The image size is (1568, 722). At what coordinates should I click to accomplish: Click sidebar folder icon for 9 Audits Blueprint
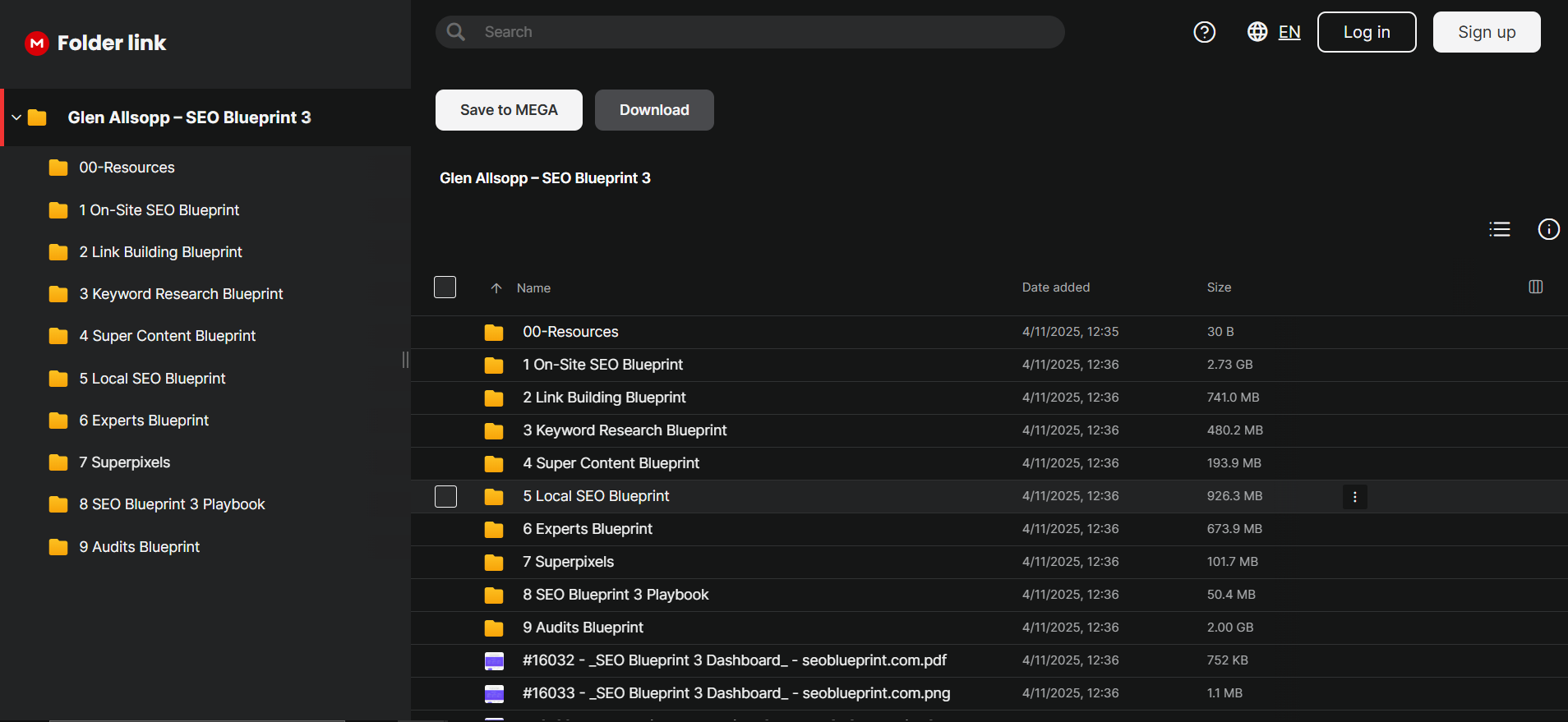pyautogui.click(x=58, y=547)
